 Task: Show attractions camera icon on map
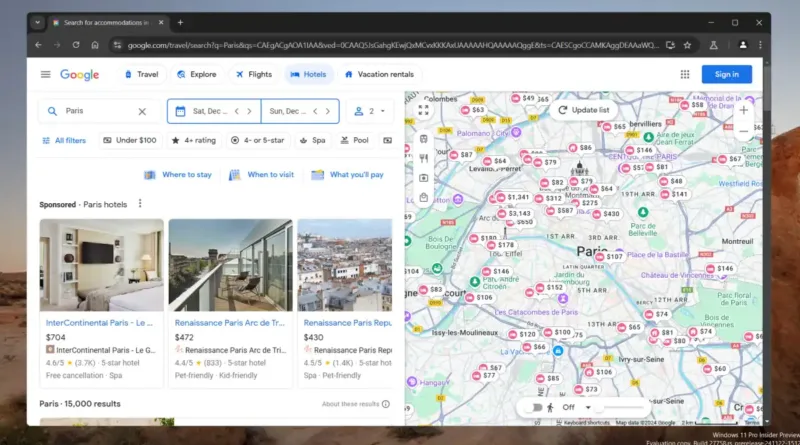click(x=423, y=178)
